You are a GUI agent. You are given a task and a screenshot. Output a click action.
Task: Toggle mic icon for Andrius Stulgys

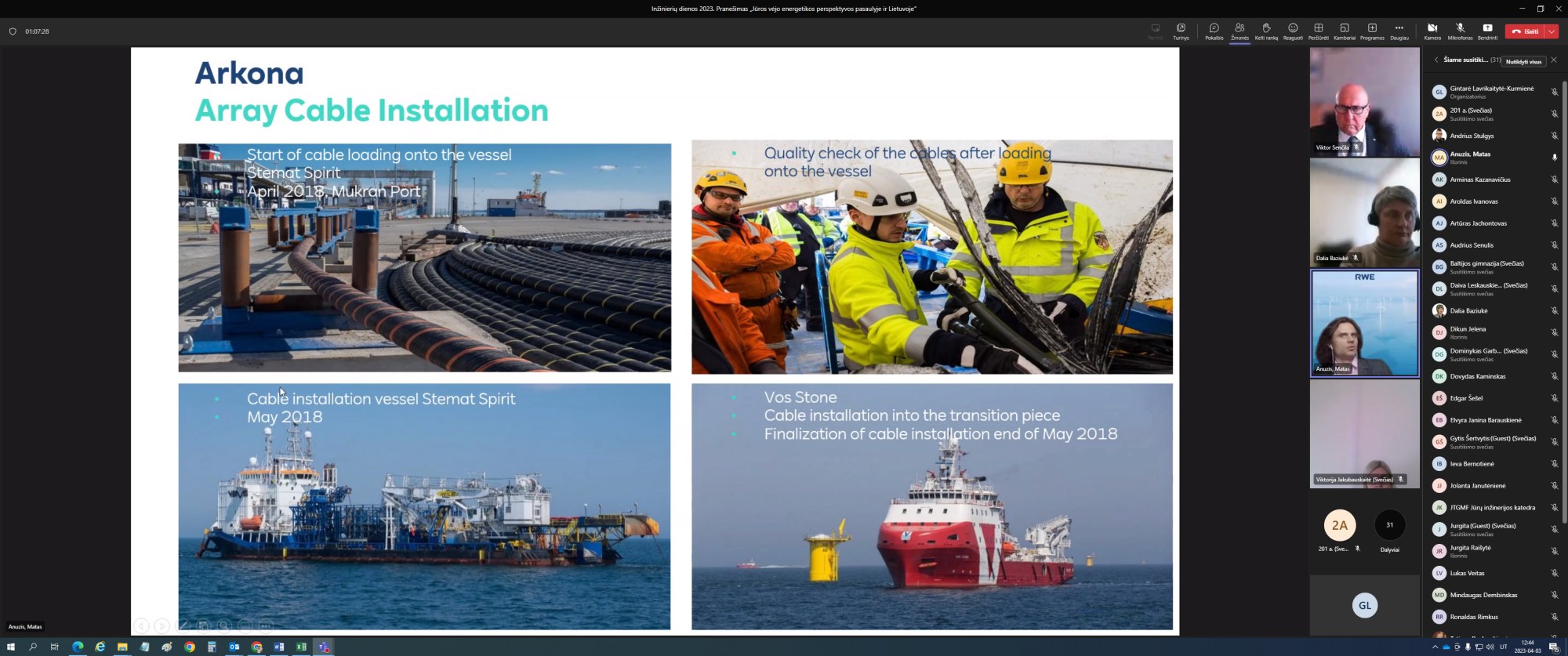pyautogui.click(x=1554, y=136)
